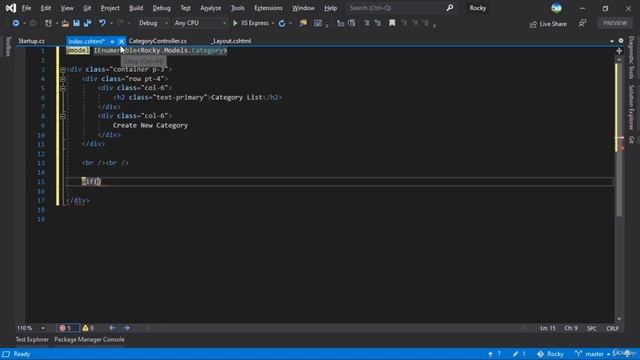Screen dimensions: 640x360
Task: Click the Visual Studio logo icon
Action: (11, 8)
